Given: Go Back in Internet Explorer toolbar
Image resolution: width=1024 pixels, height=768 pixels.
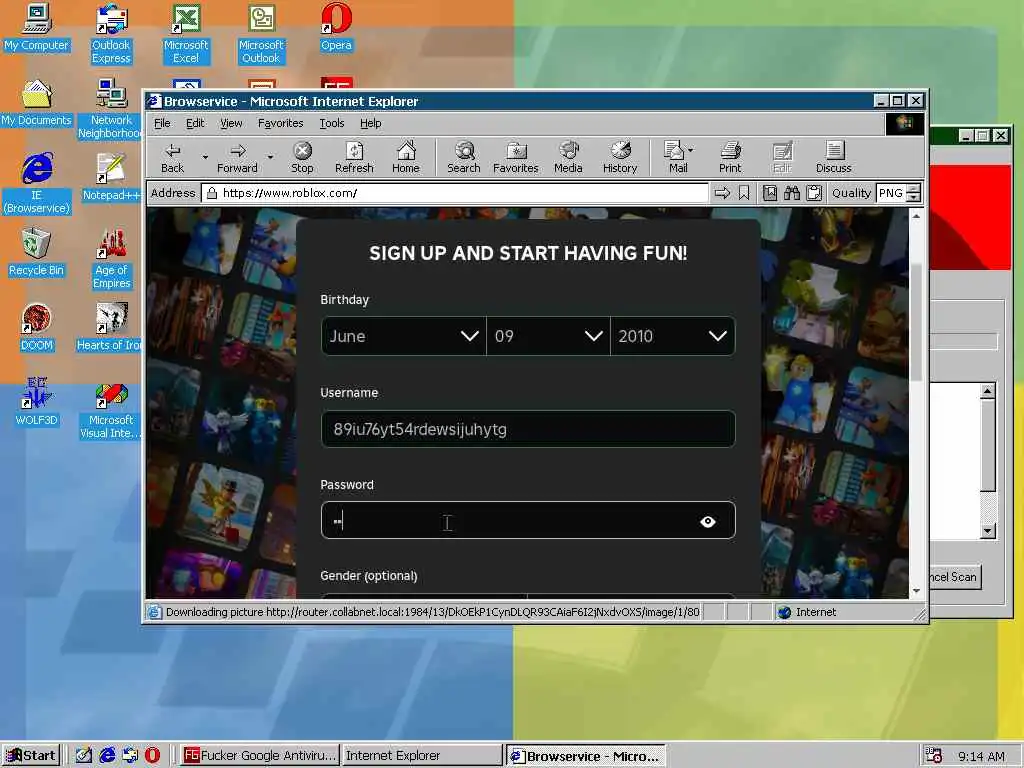Looking at the screenshot, I should pyautogui.click(x=172, y=158).
